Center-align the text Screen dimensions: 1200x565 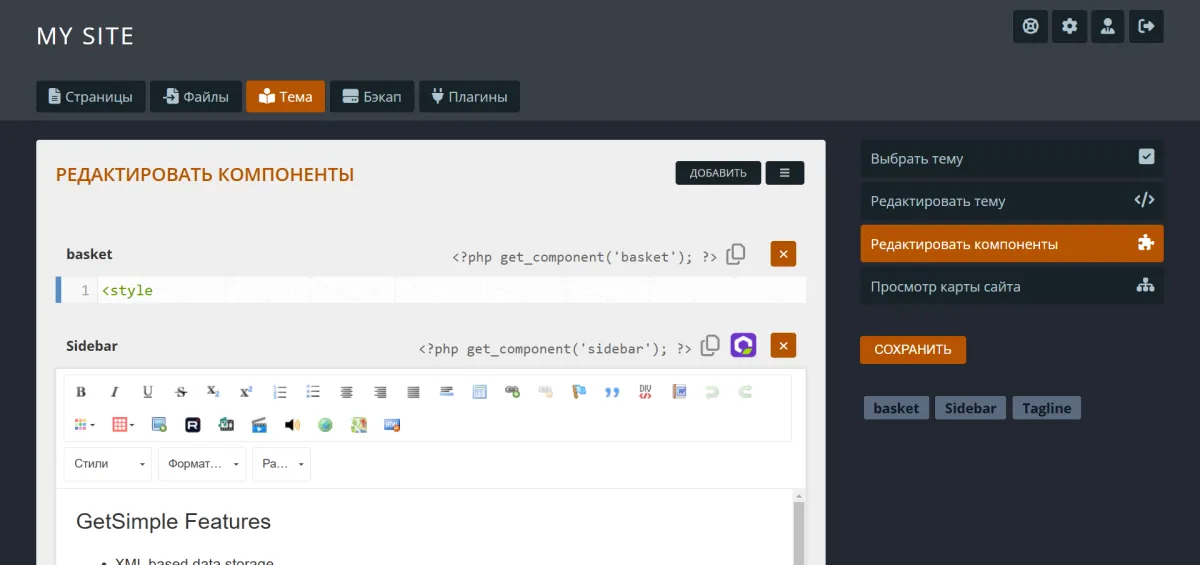click(x=347, y=392)
